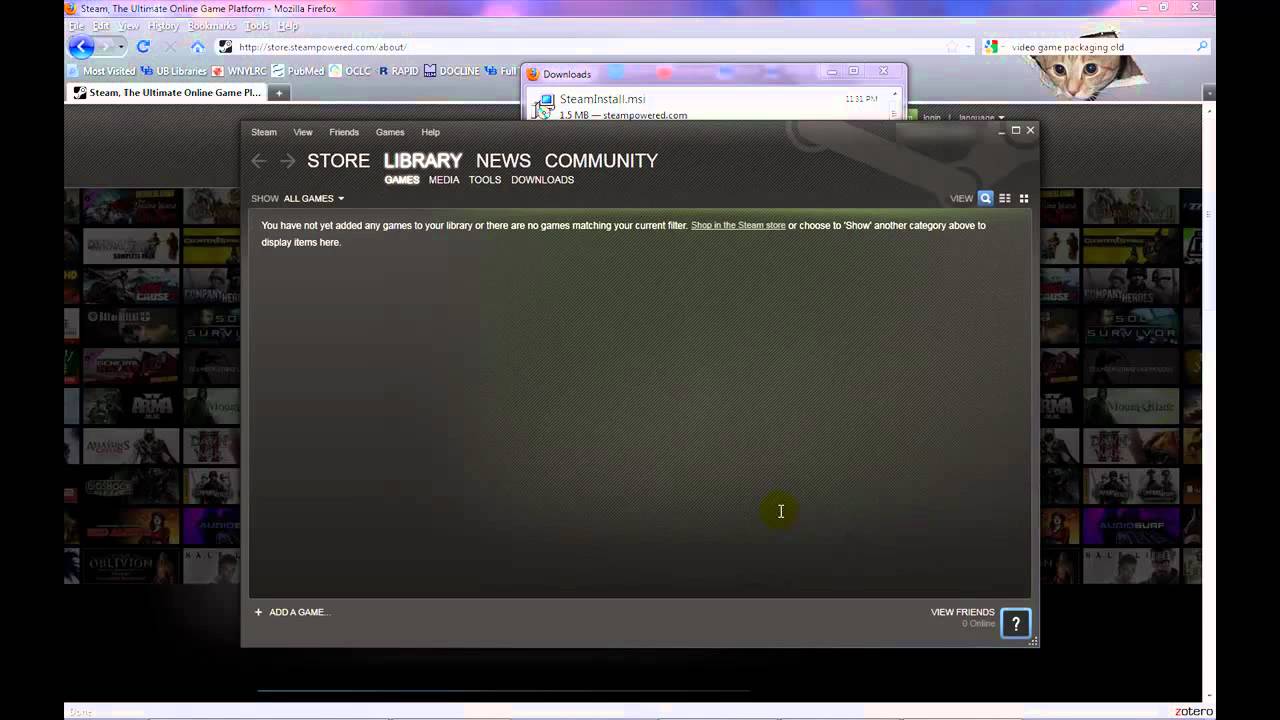The height and width of the screenshot is (720, 1280).
Task: Click the bookmark star in address bar
Action: tap(952, 47)
